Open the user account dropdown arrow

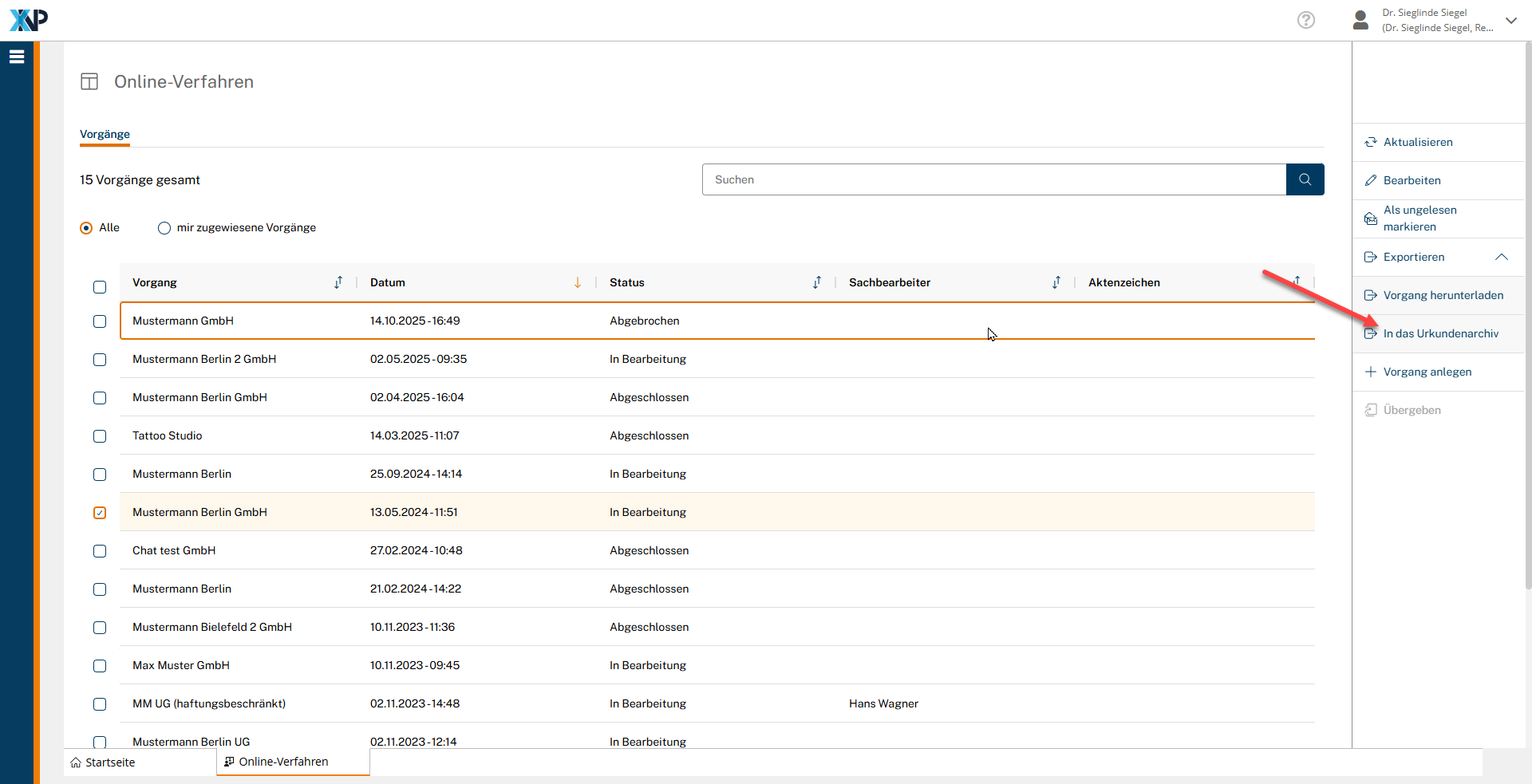click(1510, 21)
